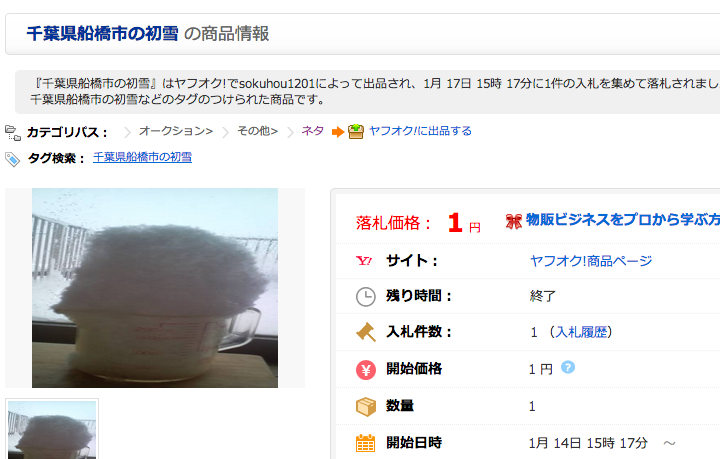This screenshot has height=459, width=720.
Task: Open the blue question mark help icon
Action: click(x=568, y=367)
